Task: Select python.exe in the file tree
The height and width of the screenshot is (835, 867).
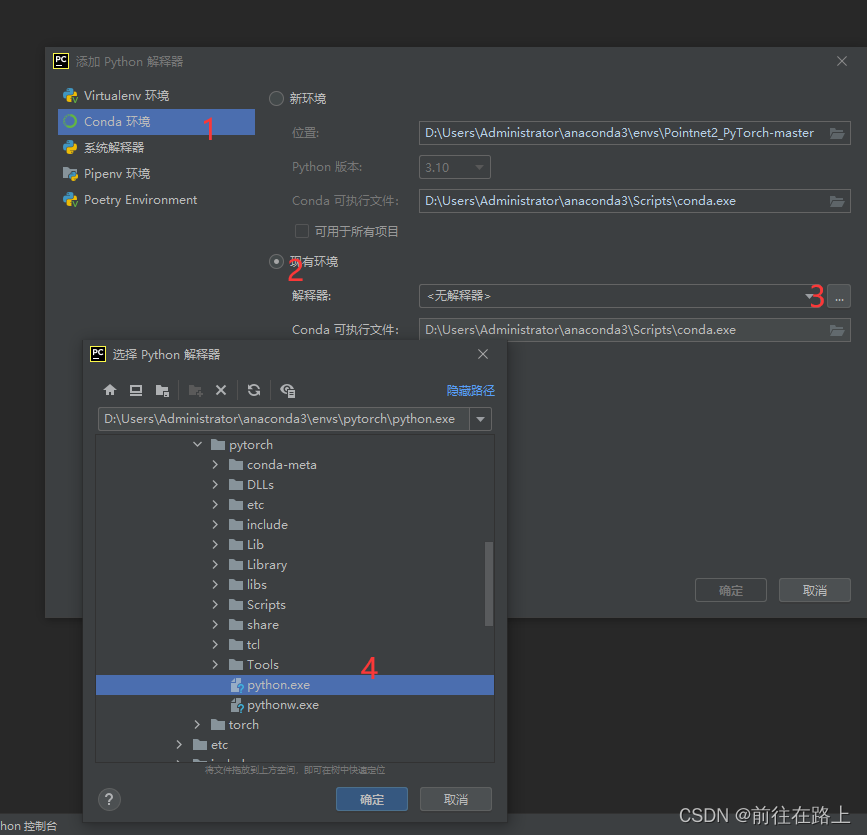Action: 280,684
